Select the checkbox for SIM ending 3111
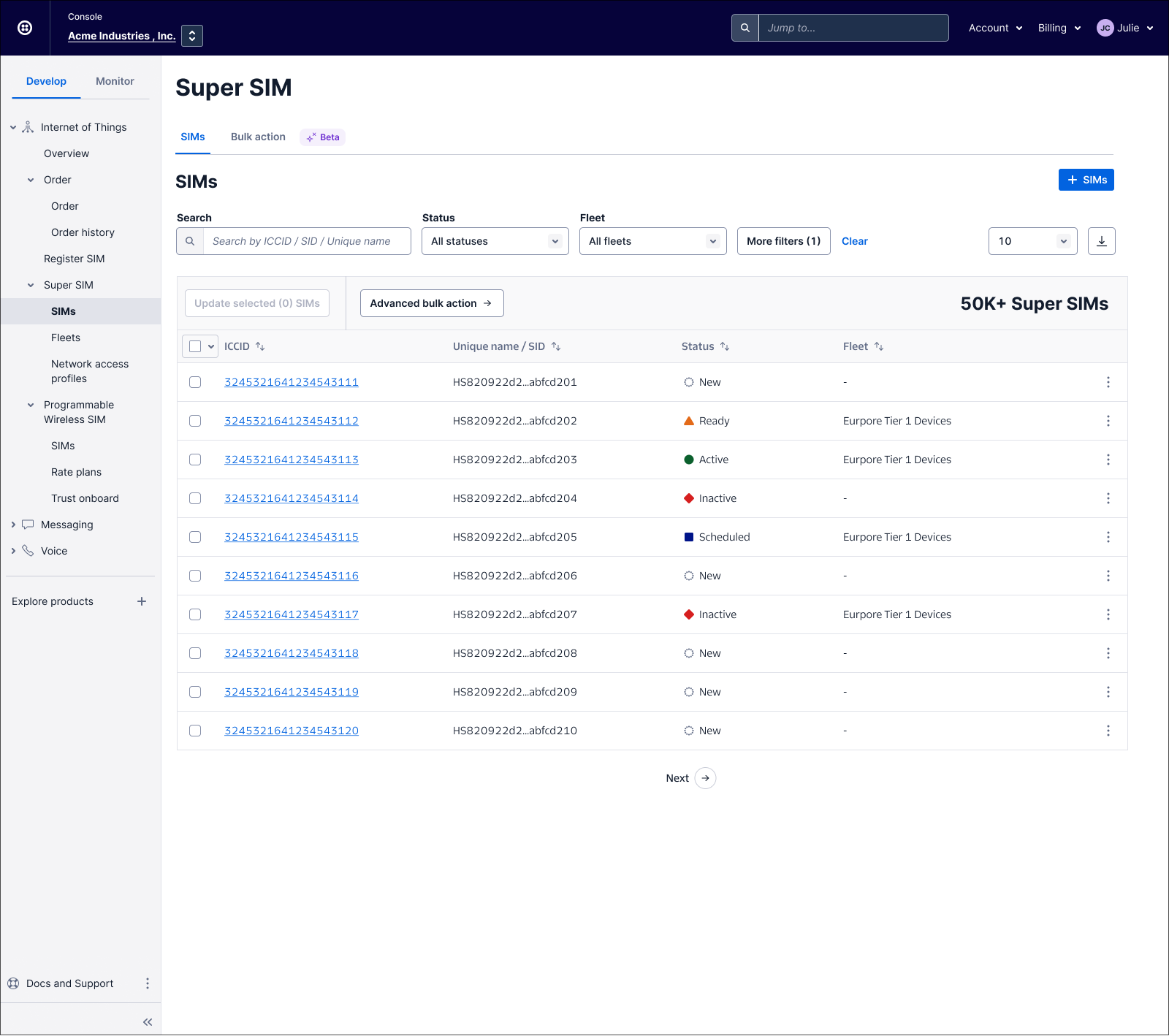 coord(195,382)
